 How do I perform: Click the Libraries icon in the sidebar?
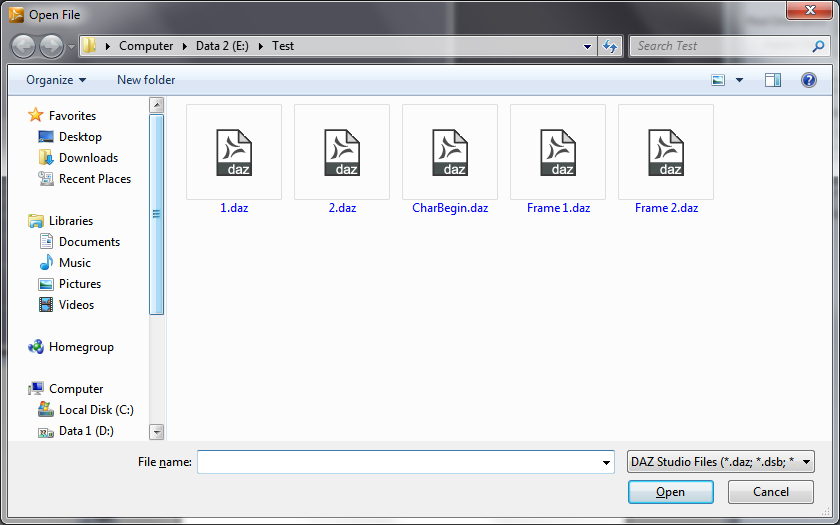point(36,220)
